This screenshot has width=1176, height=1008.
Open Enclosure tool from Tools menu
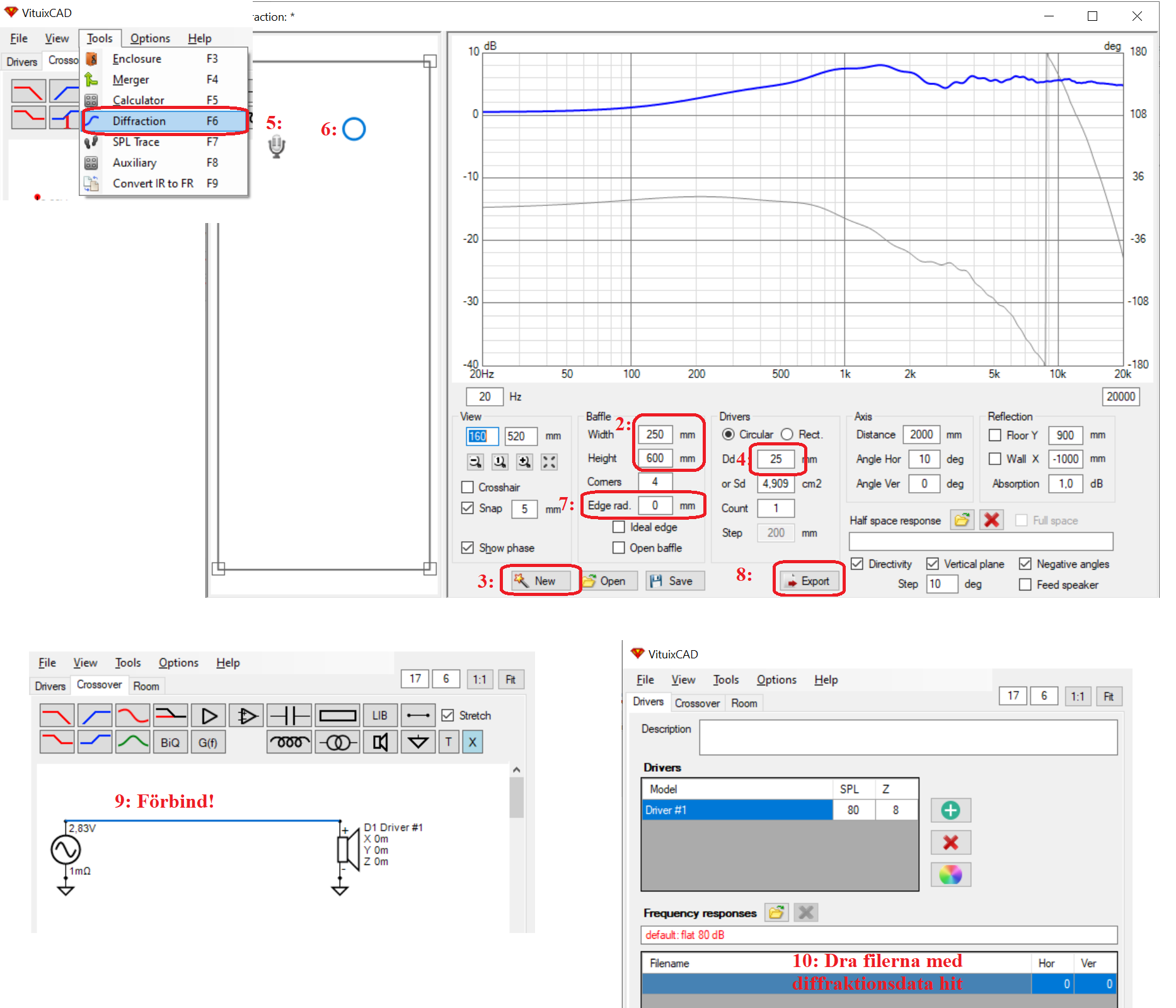[x=164, y=59]
